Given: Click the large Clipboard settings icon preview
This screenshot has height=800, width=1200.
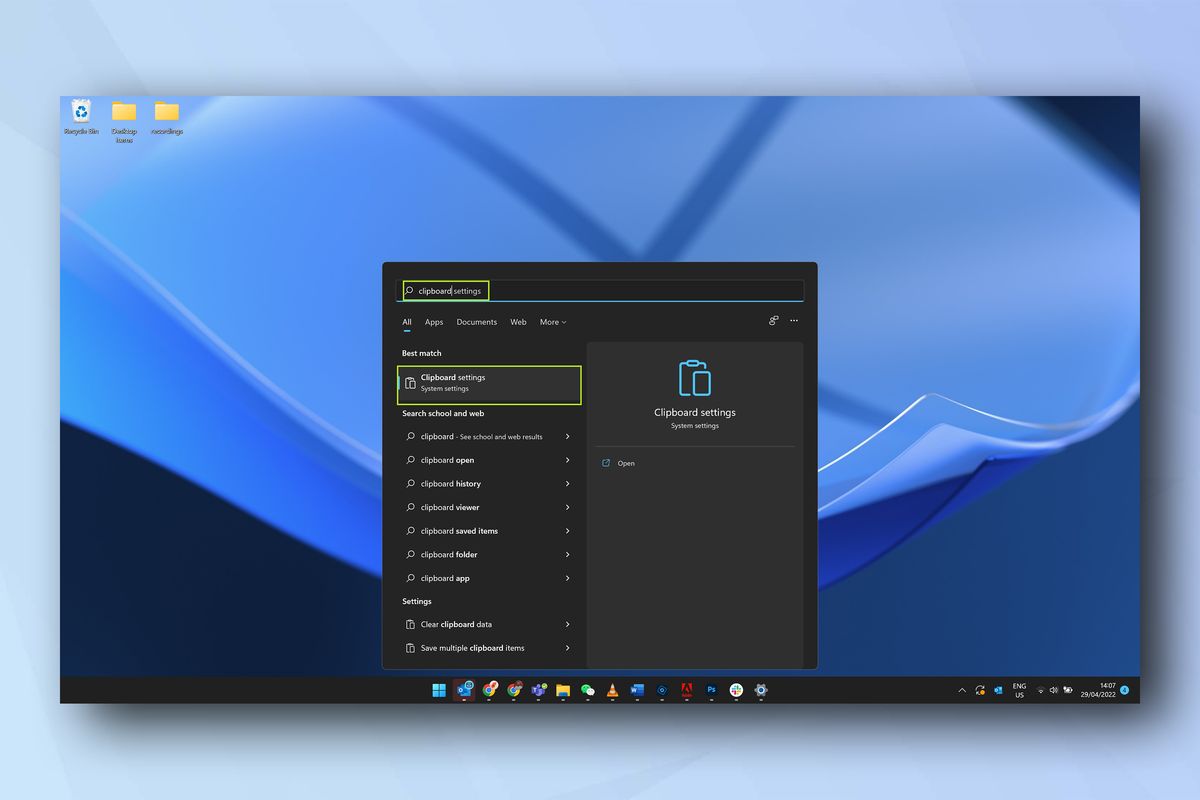Looking at the screenshot, I should (x=694, y=380).
